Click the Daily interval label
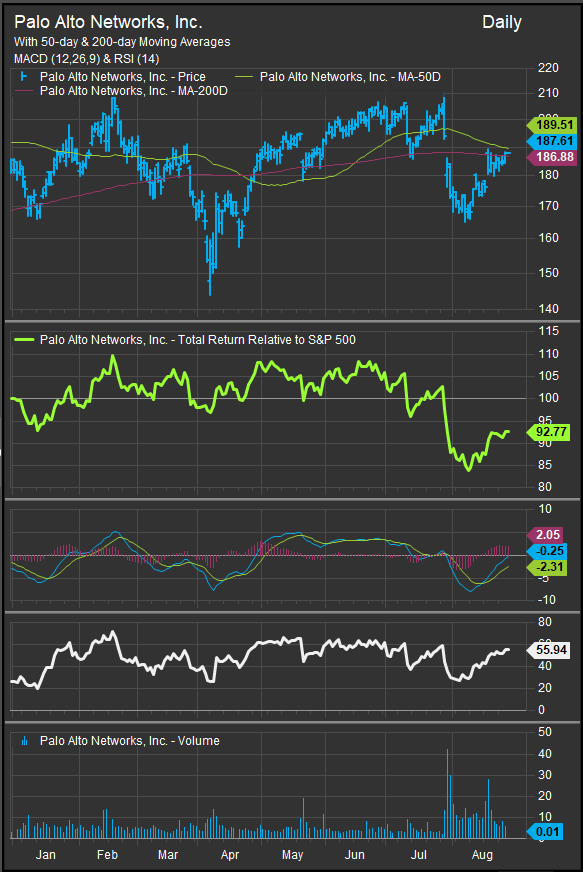 point(502,23)
